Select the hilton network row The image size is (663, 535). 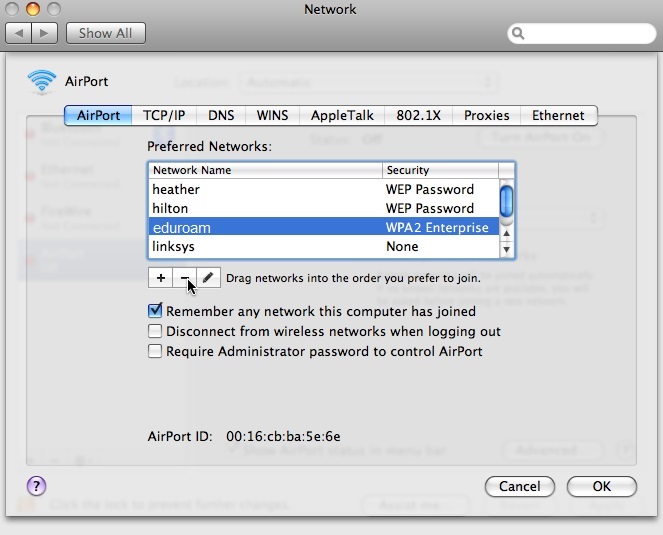pos(324,208)
